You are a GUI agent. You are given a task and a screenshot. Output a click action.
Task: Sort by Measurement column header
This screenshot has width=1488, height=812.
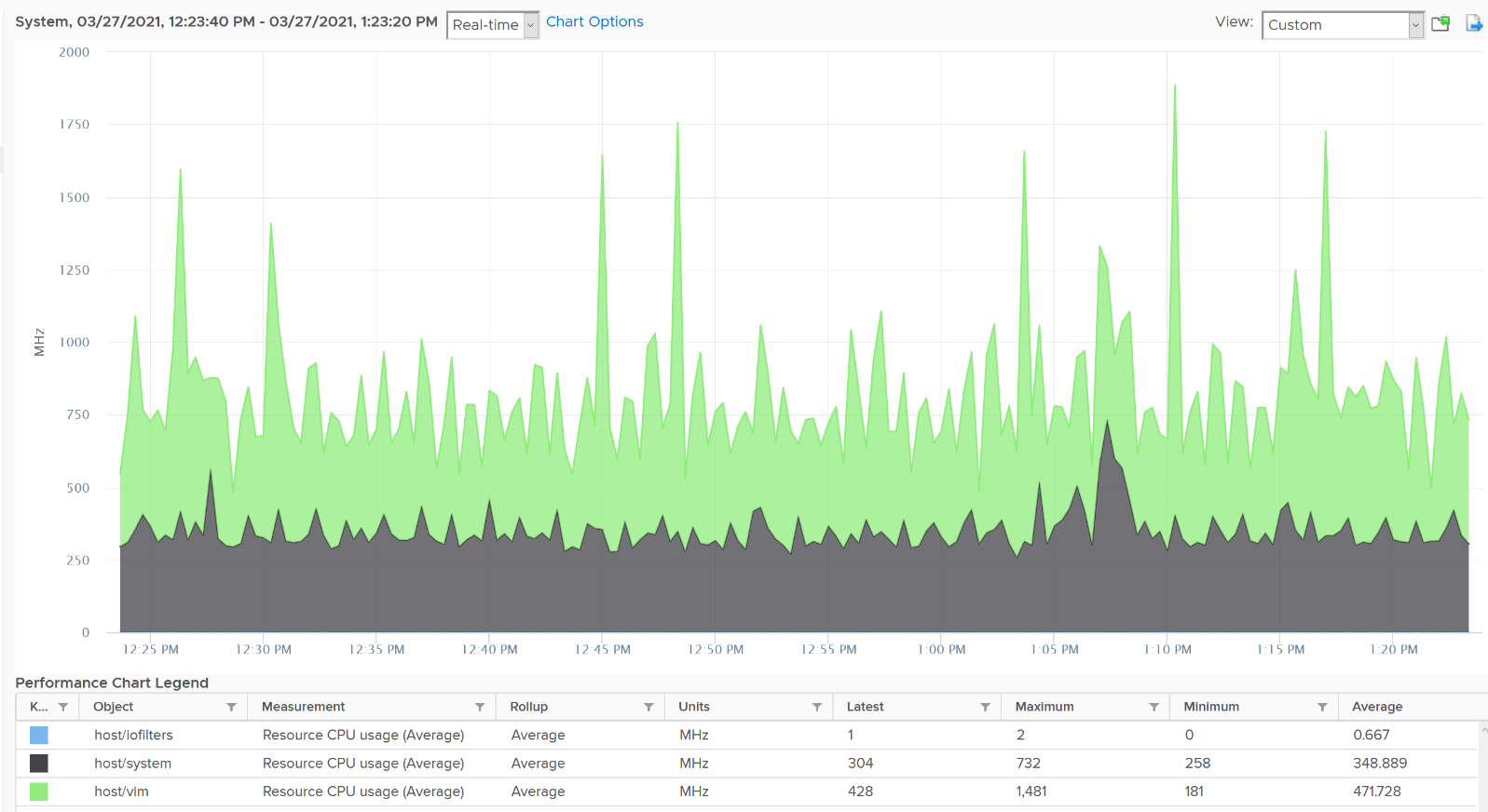pyautogui.click(x=304, y=707)
